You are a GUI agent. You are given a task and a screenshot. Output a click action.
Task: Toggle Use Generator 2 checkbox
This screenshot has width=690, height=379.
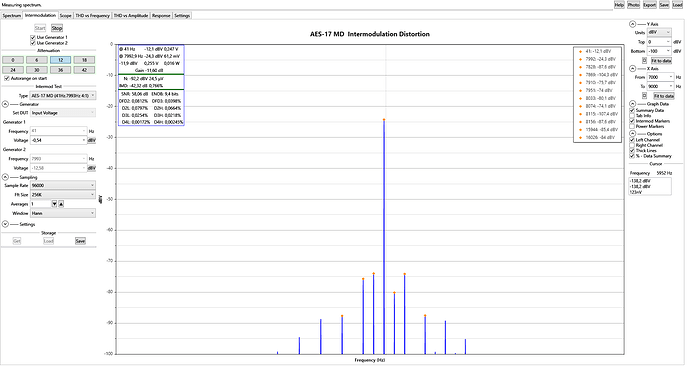33,43
